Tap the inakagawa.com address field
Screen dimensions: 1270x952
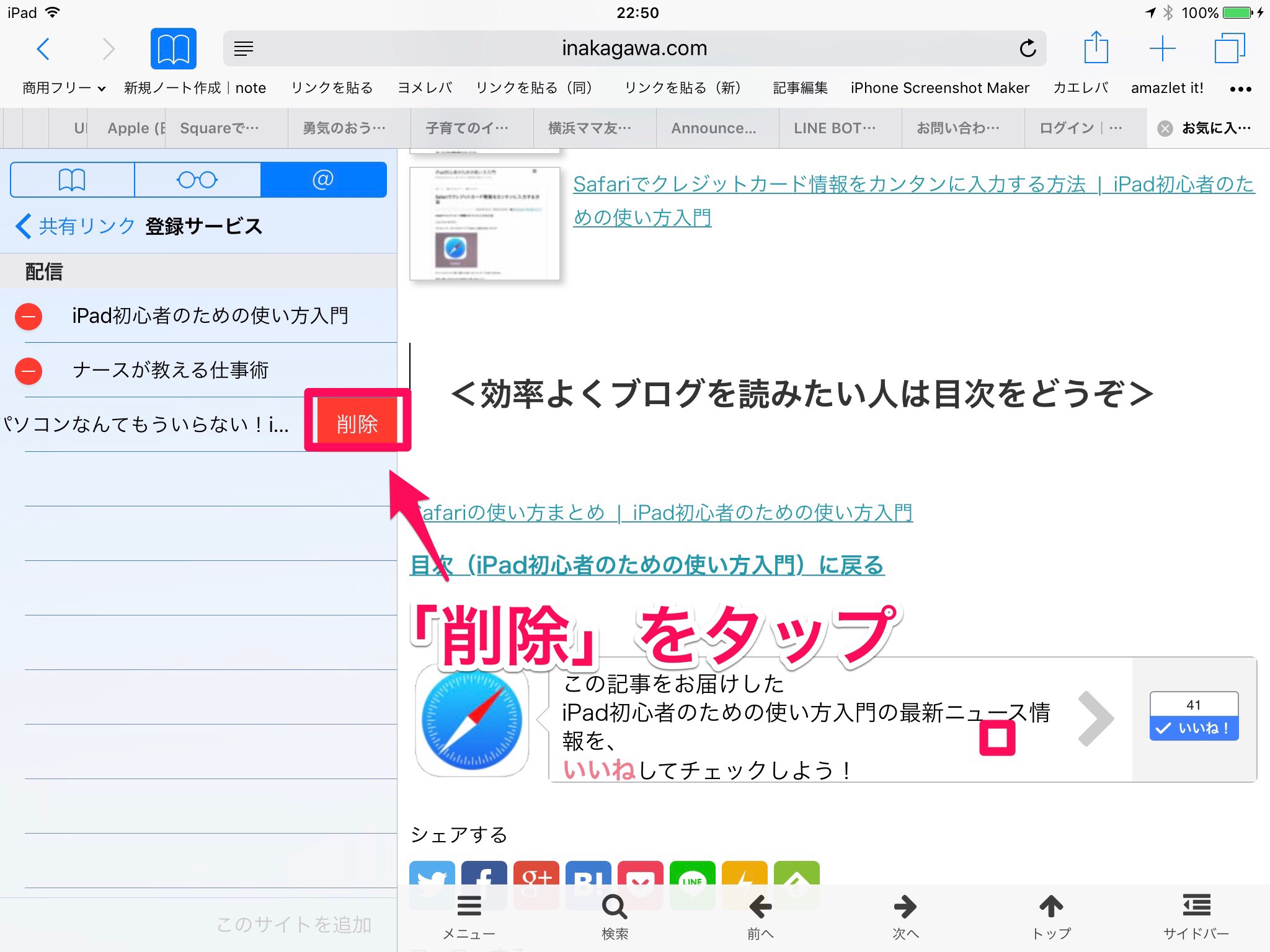point(634,48)
